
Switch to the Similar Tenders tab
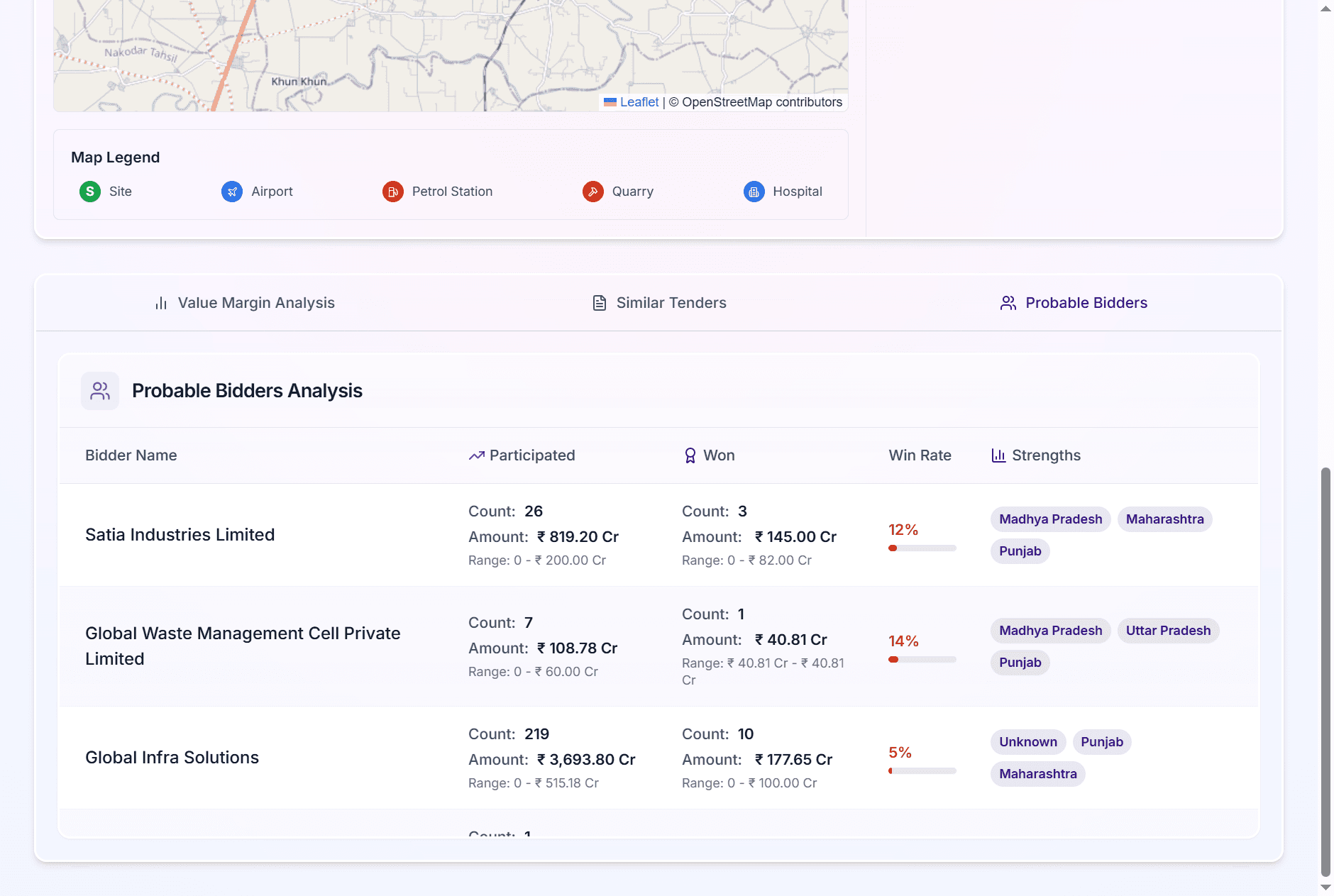point(660,303)
